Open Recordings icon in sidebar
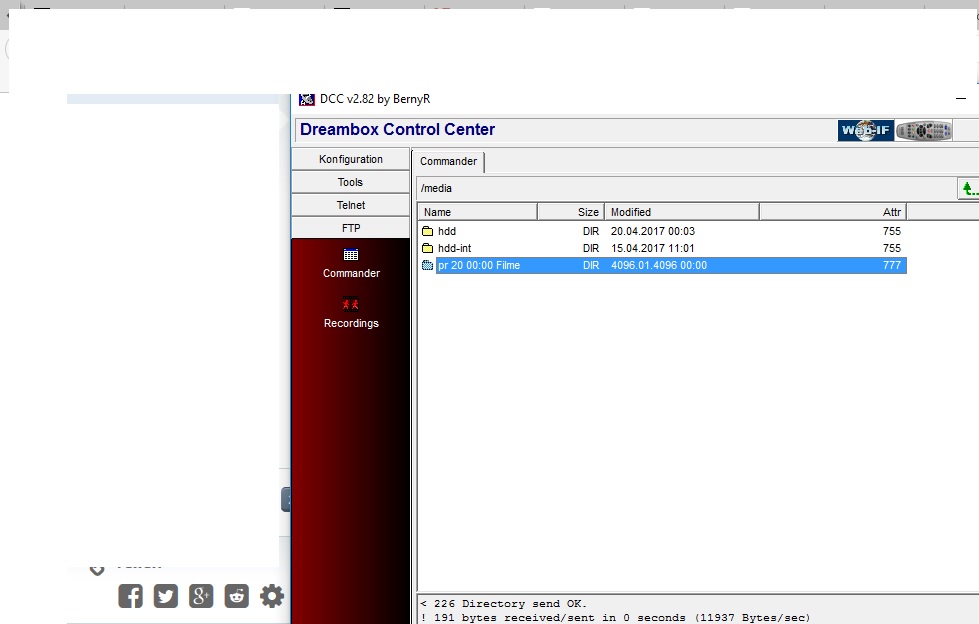Viewport: 979px width, 624px height. pyautogui.click(x=351, y=305)
